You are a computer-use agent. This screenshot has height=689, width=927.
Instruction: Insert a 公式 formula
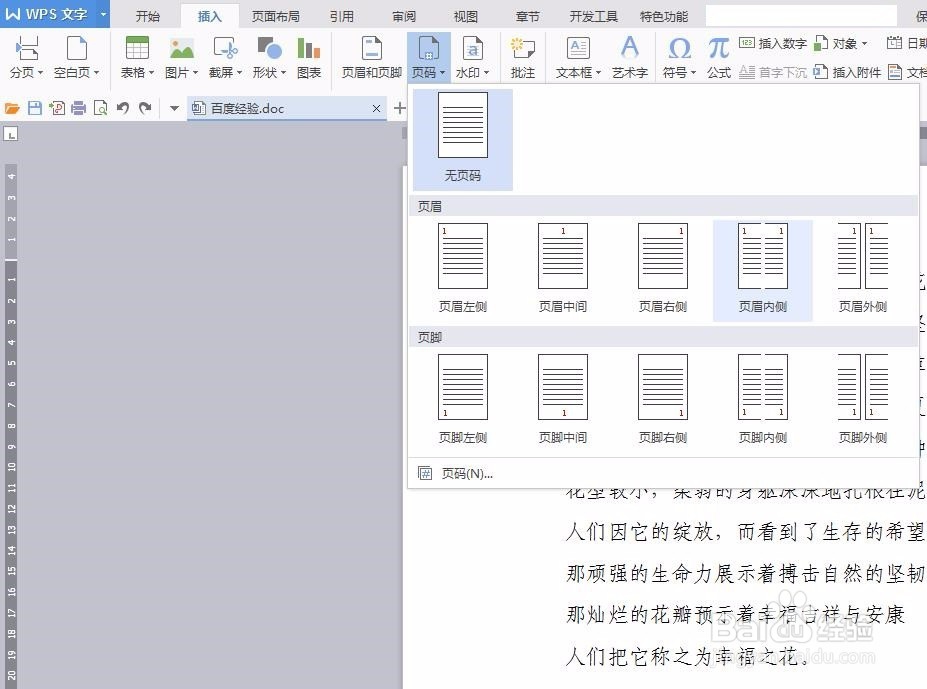pyautogui.click(x=719, y=58)
